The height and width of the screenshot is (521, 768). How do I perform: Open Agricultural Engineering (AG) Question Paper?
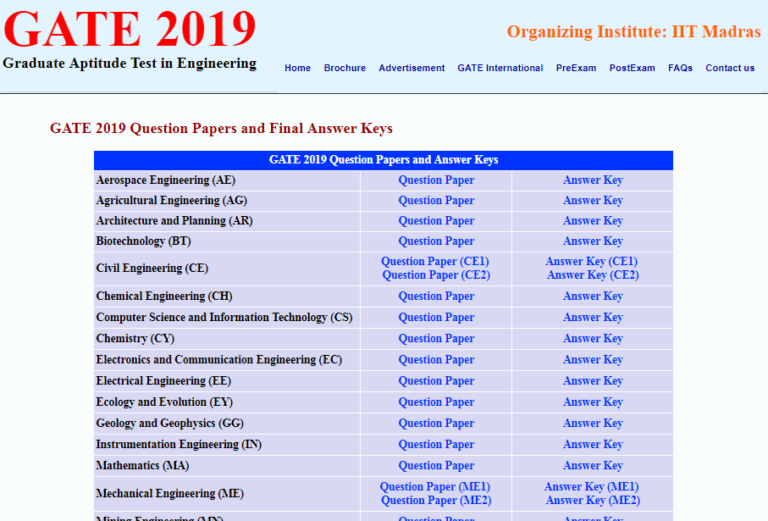tap(436, 200)
